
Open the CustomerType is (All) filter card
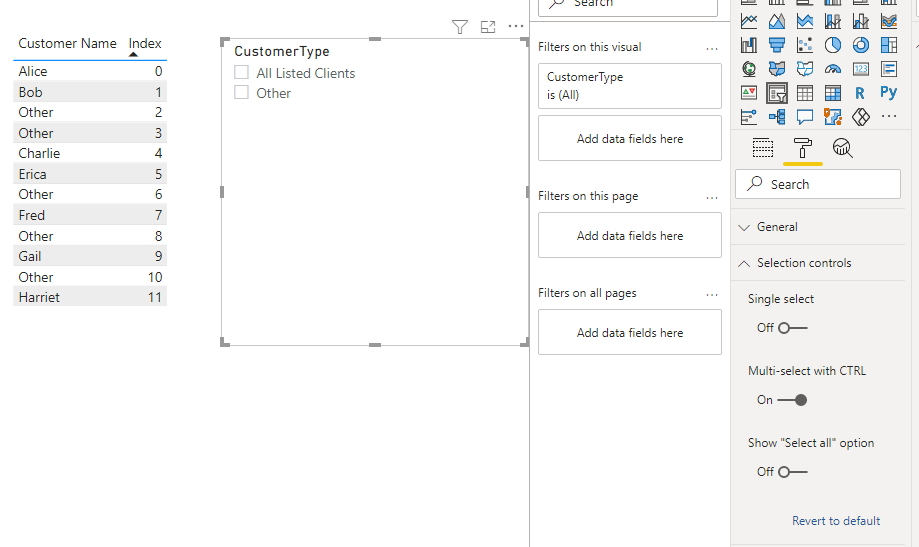(629, 86)
